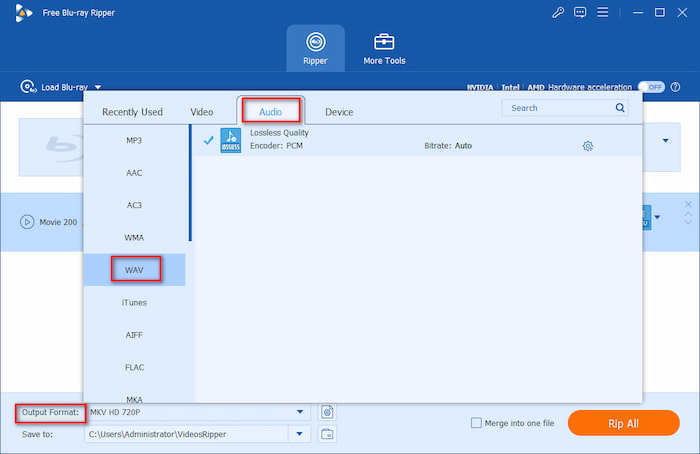Choose the Lossless Quality profile icon
The width and height of the screenshot is (700, 454).
click(231, 140)
